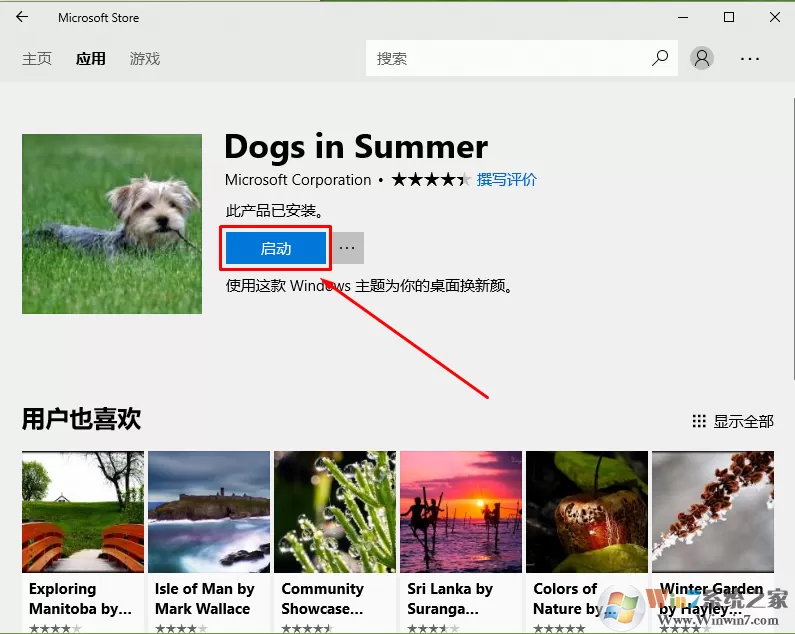
Task: Click the 此产品已安装 status text
Action: point(275,210)
